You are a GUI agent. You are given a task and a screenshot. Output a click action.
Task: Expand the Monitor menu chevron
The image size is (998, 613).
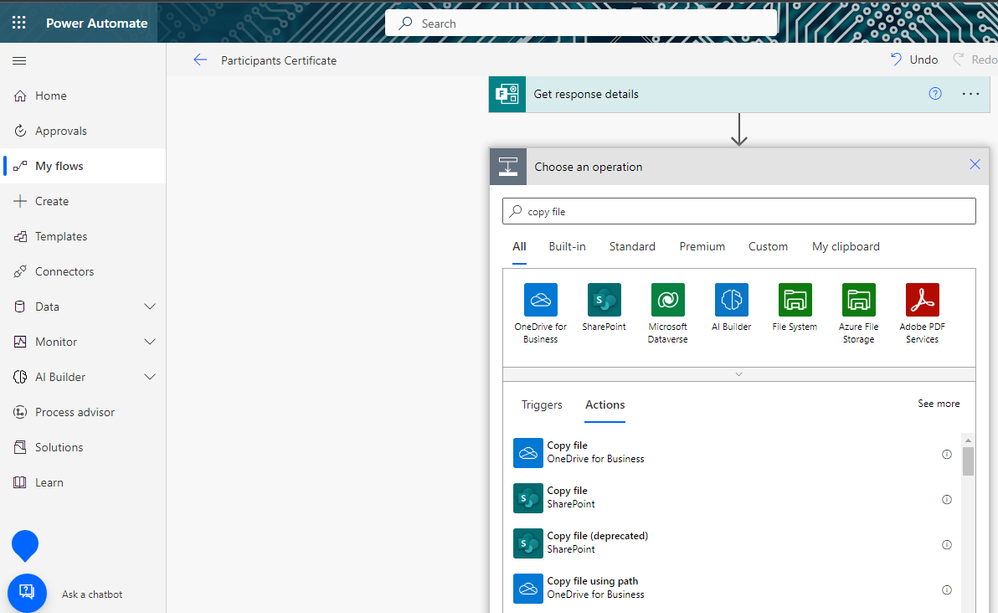(x=150, y=342)
